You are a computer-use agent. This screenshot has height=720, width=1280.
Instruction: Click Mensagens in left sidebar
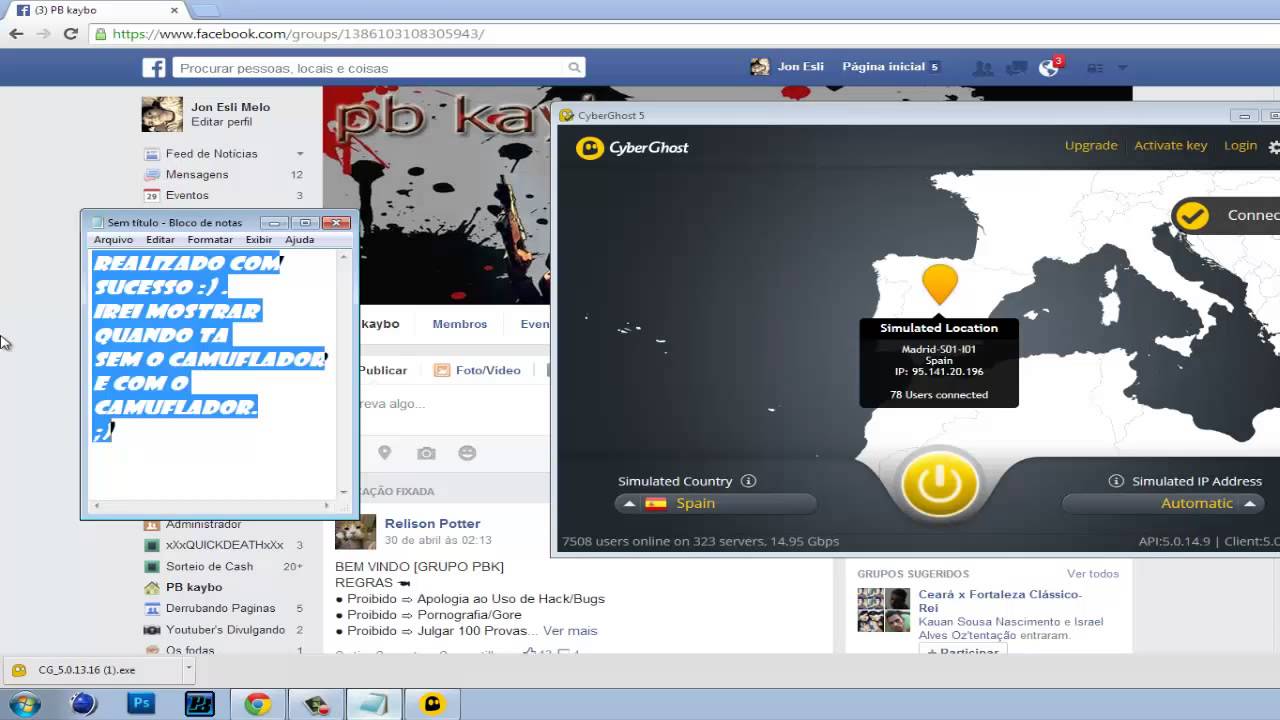tap(197, 175)
